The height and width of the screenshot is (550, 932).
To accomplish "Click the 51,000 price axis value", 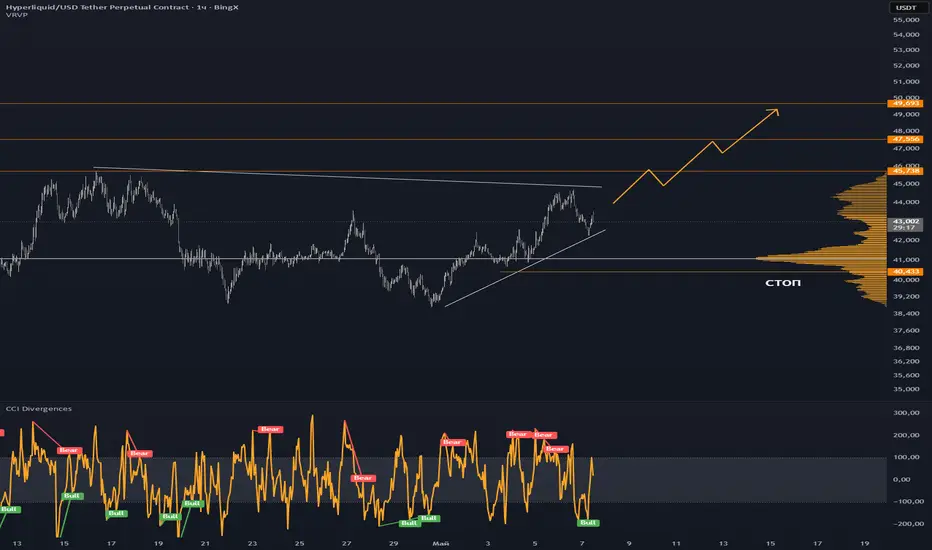I will coord(906,81).
